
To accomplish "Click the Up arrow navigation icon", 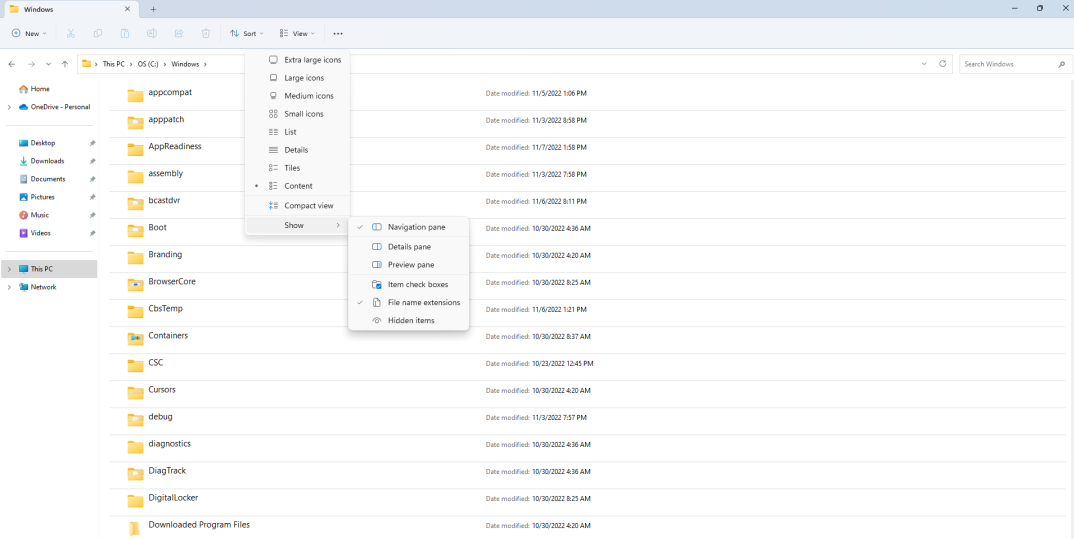I will 65,64.
